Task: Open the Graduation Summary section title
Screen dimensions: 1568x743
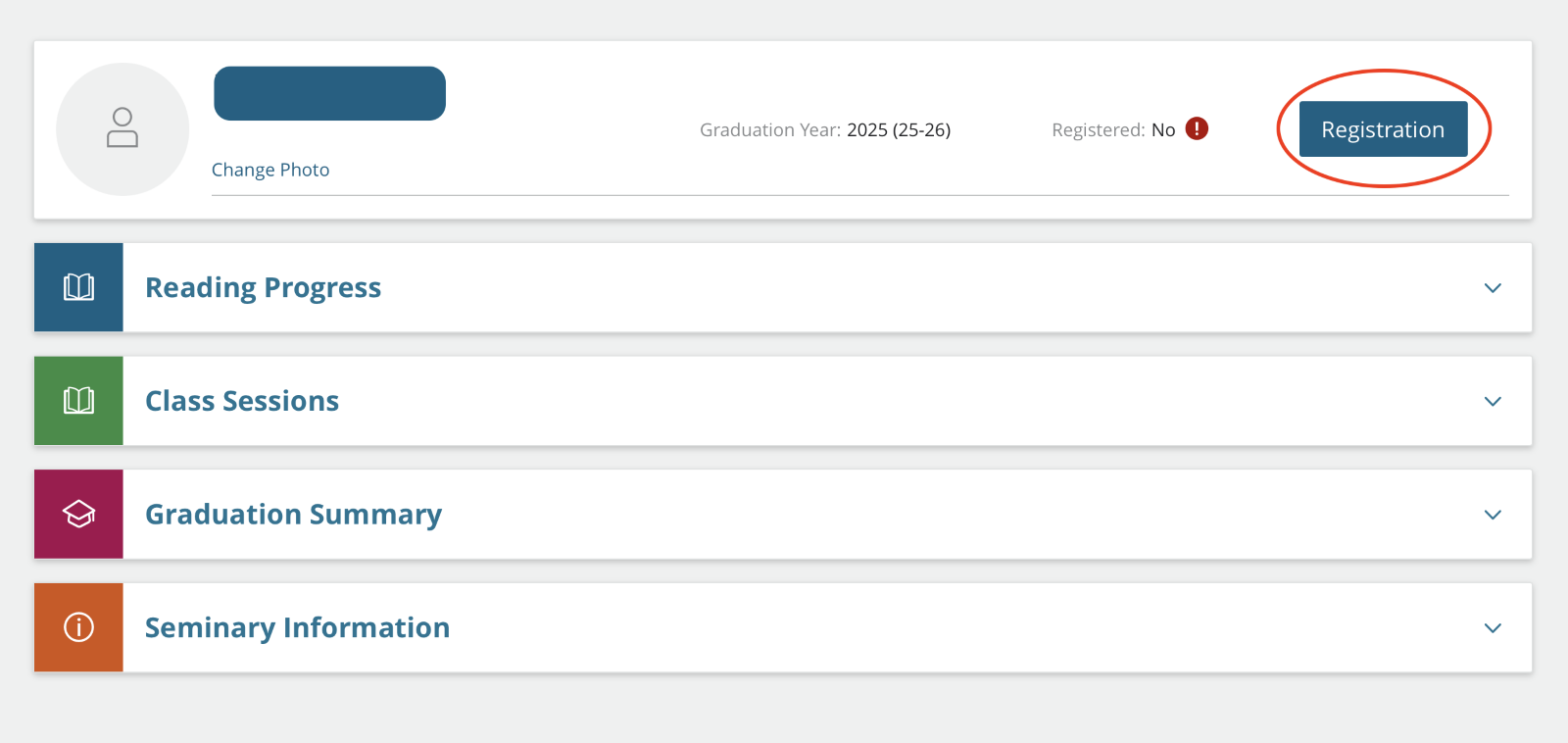Action: [293, 515]
